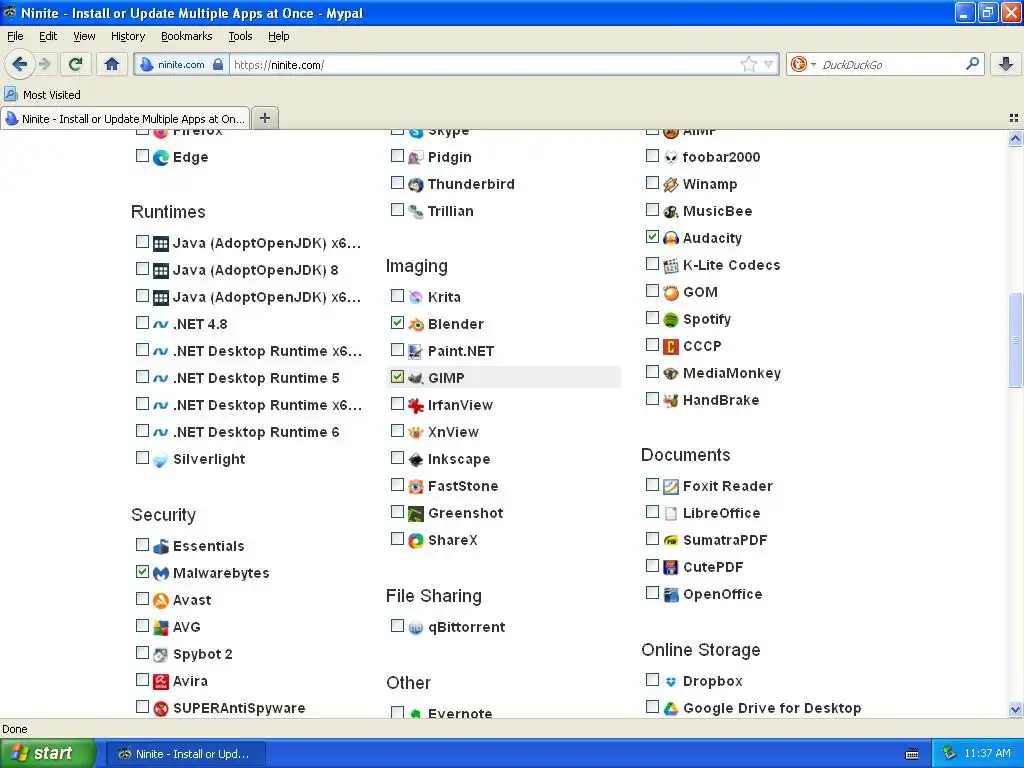The height and width of the screenshot is (768, 1024).
Task: Open the Bookmarks menu
Action: click(x=186, y=37)
